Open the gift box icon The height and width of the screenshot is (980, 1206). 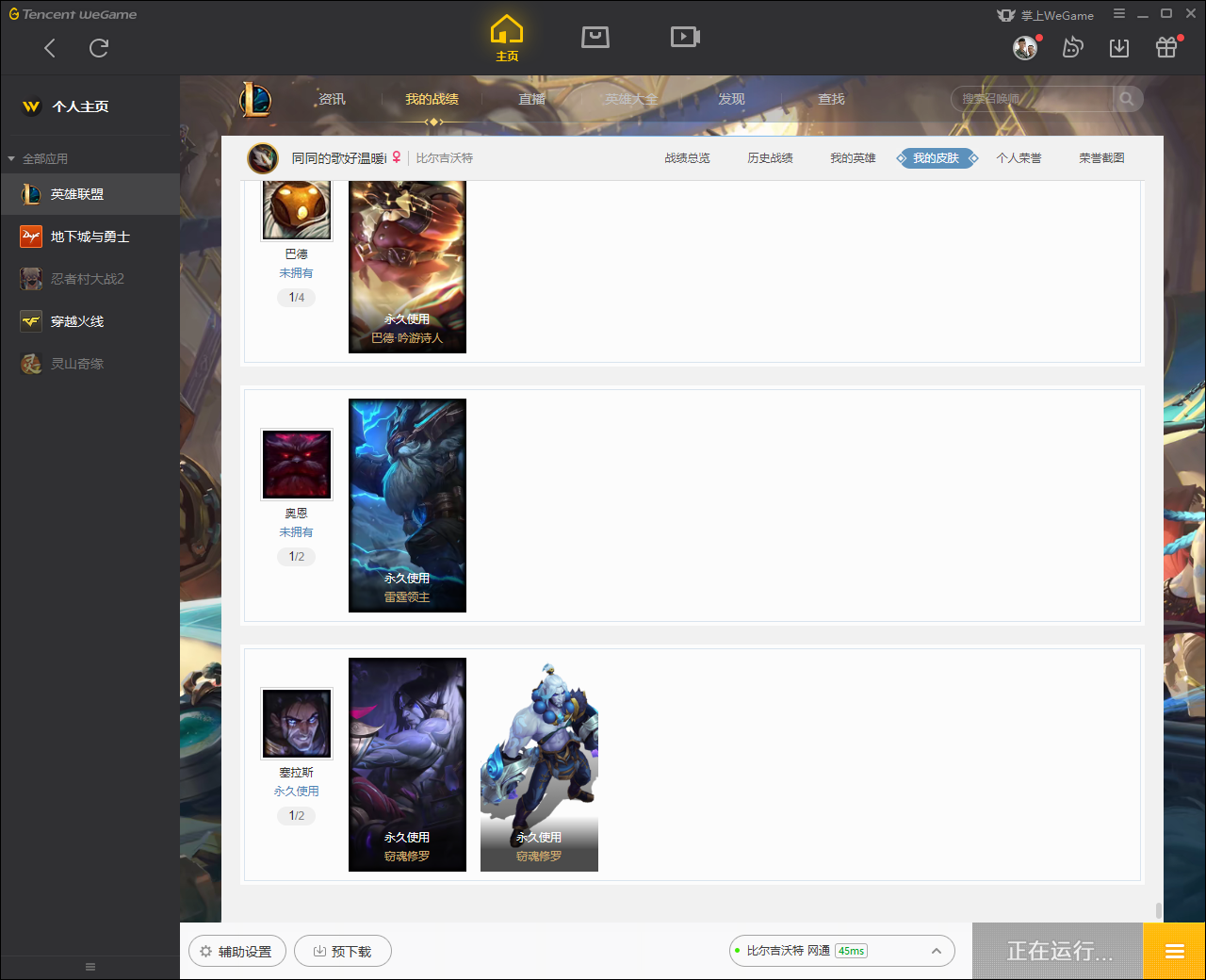pos(1166,47)
